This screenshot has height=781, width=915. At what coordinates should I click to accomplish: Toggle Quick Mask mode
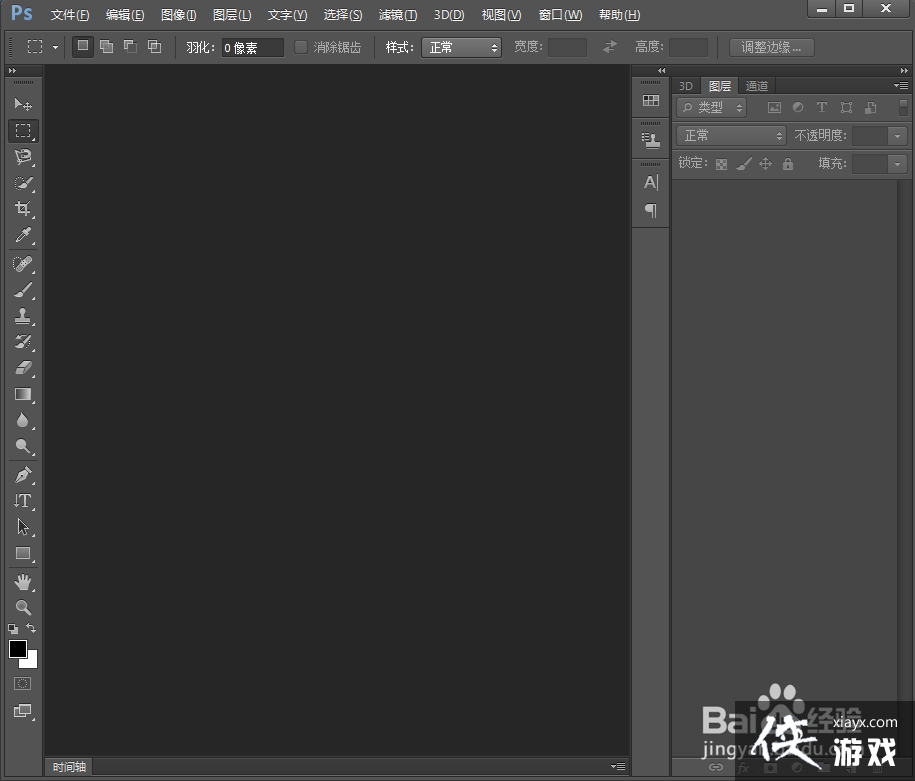(x=22, y=684)
